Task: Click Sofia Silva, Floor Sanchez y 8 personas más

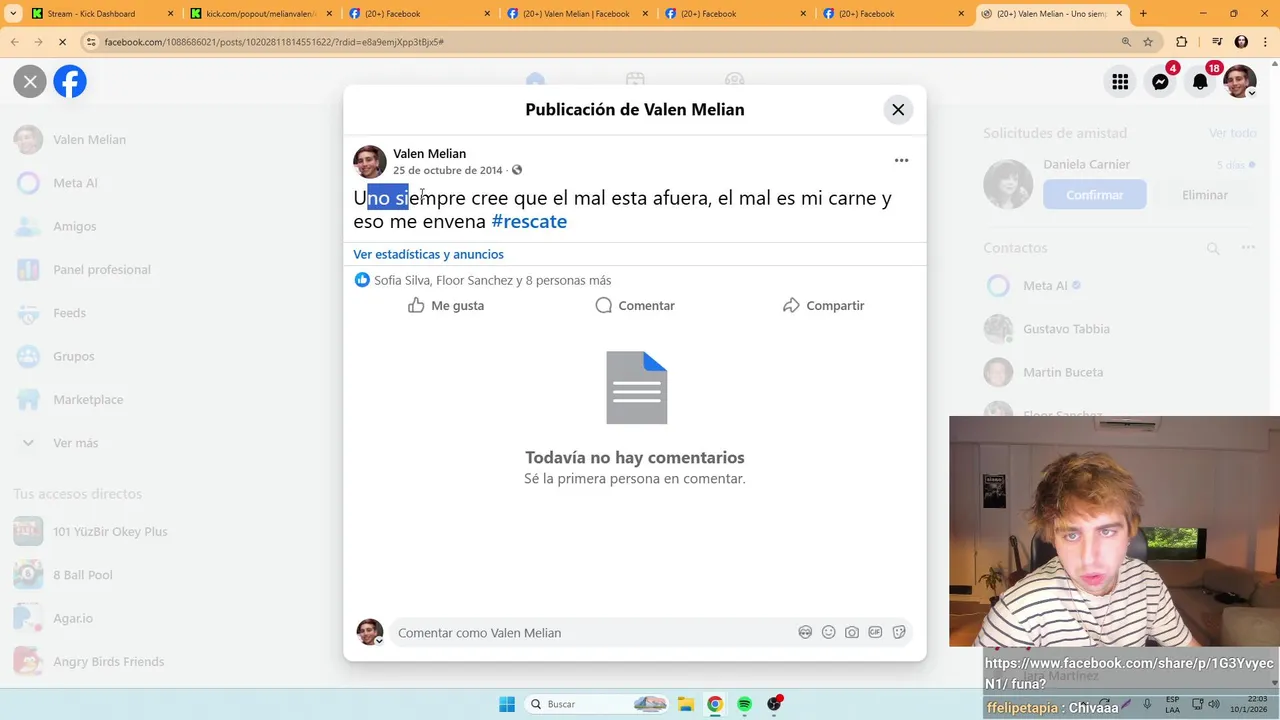Action: (492, 281)
